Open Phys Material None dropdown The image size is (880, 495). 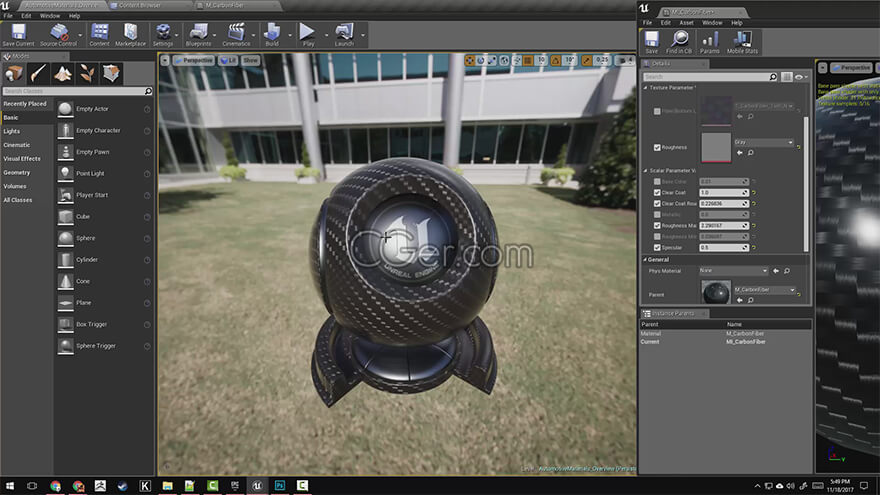click(734, 271)
